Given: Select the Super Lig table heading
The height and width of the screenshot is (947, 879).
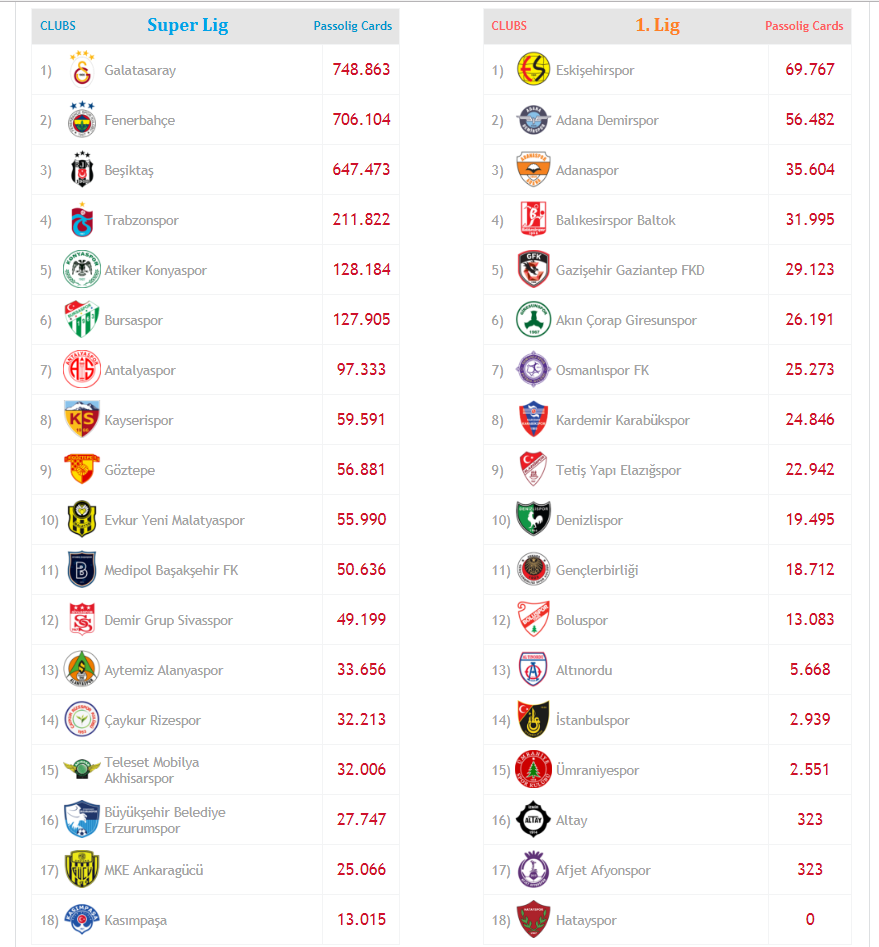Looking at the screenshot, I should click(x=187, y=26).
